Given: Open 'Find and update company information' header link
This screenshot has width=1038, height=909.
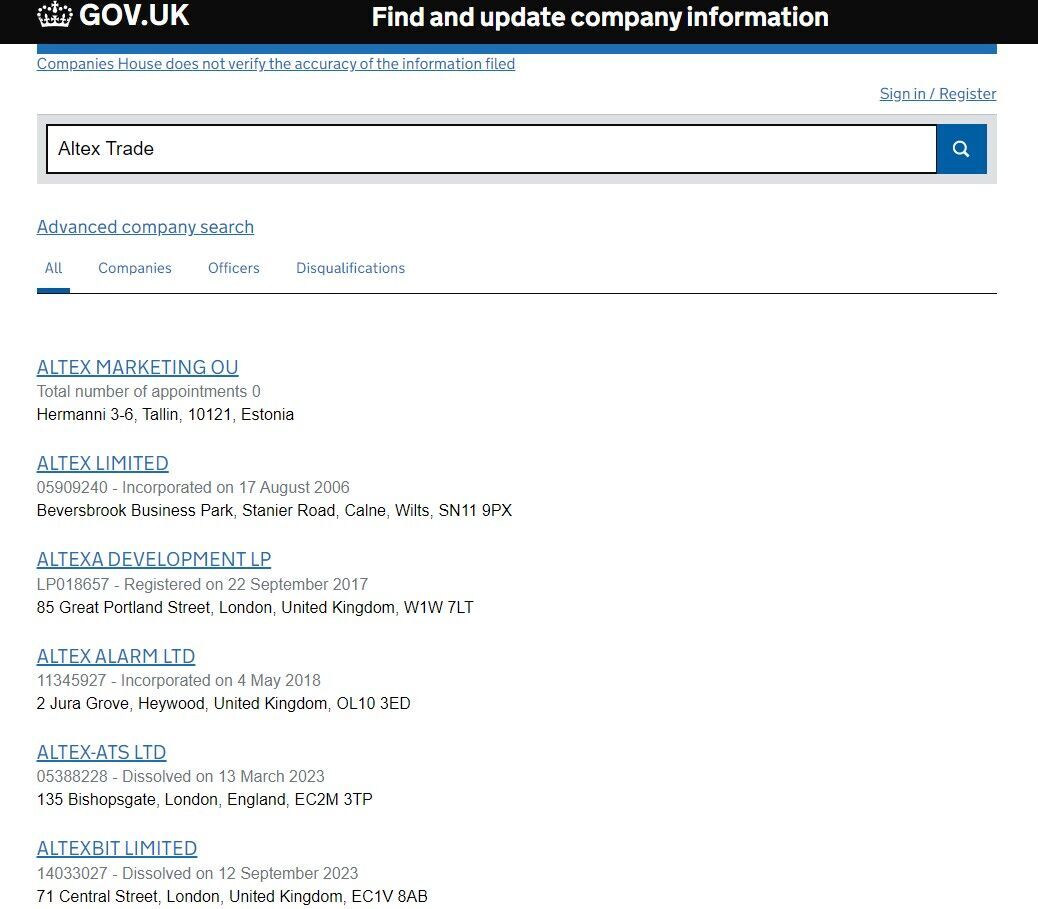Looking at the screenshot, I should pos(600,17).
